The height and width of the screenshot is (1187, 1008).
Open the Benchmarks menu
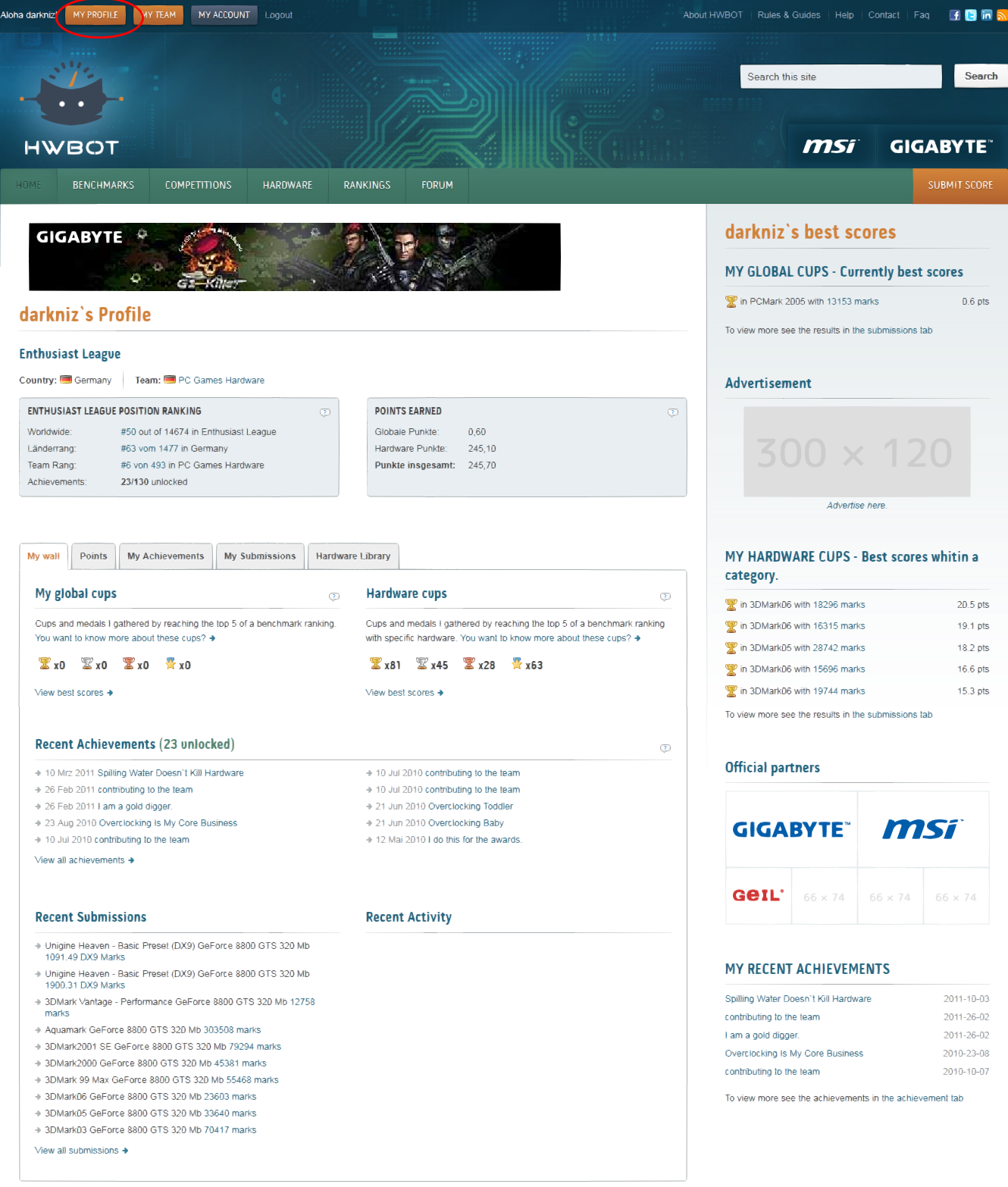pos(103,186)
